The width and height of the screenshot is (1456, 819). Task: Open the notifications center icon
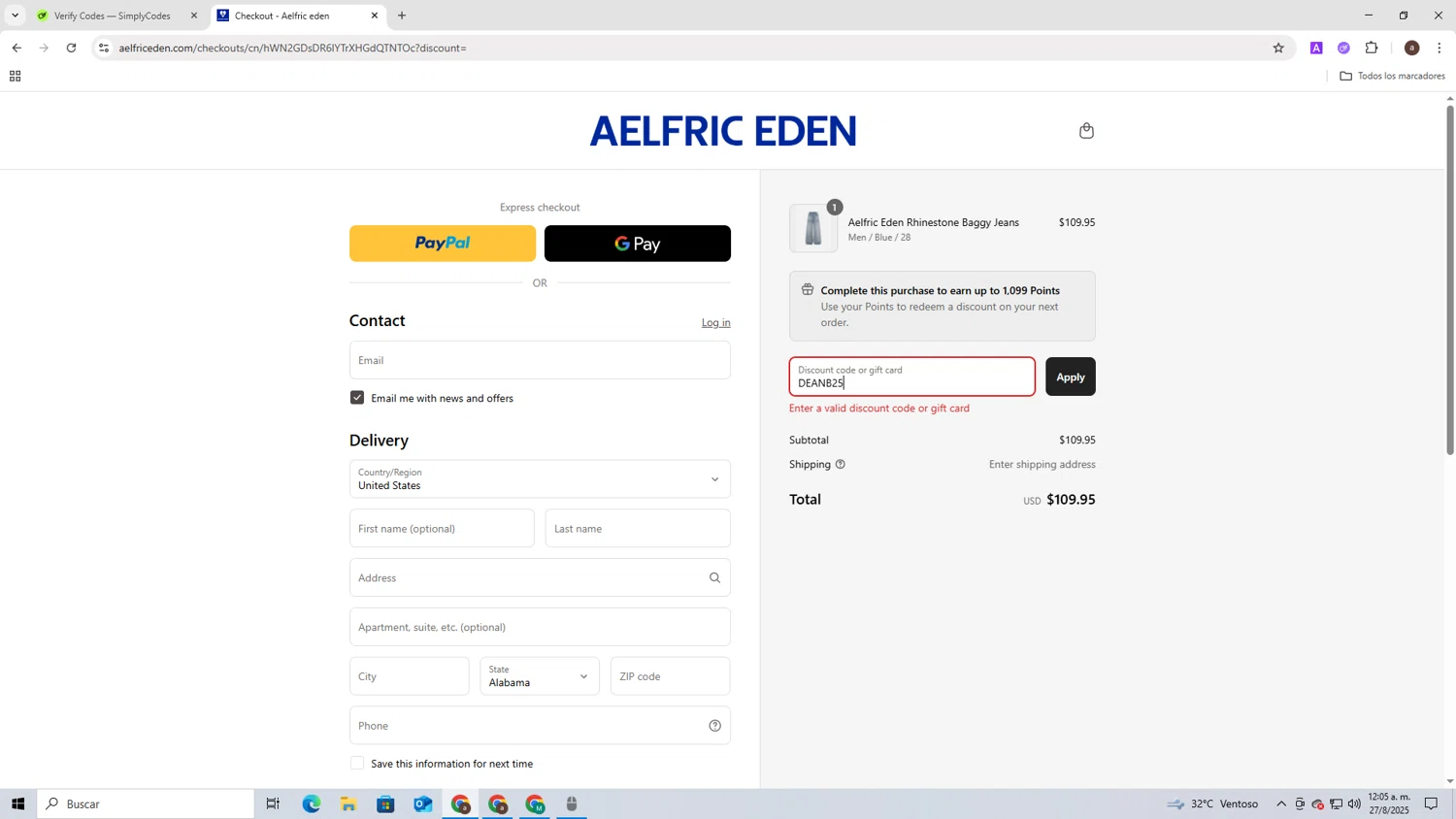pos(1431,803)
